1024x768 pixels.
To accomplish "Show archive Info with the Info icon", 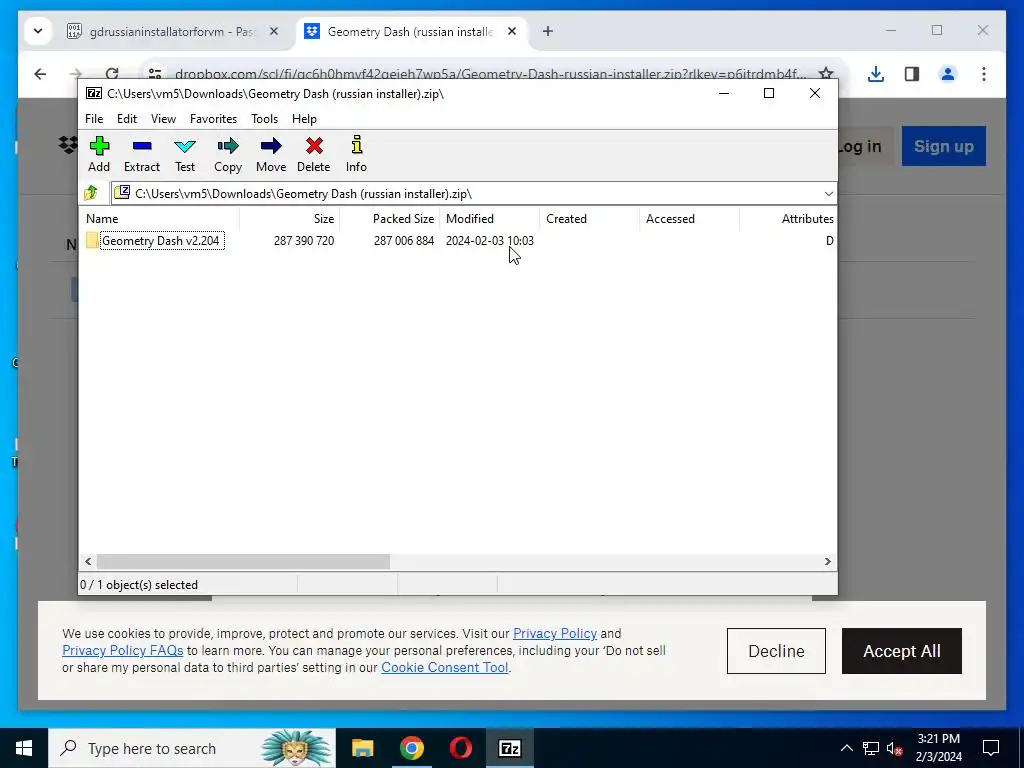I will (357, 154).
